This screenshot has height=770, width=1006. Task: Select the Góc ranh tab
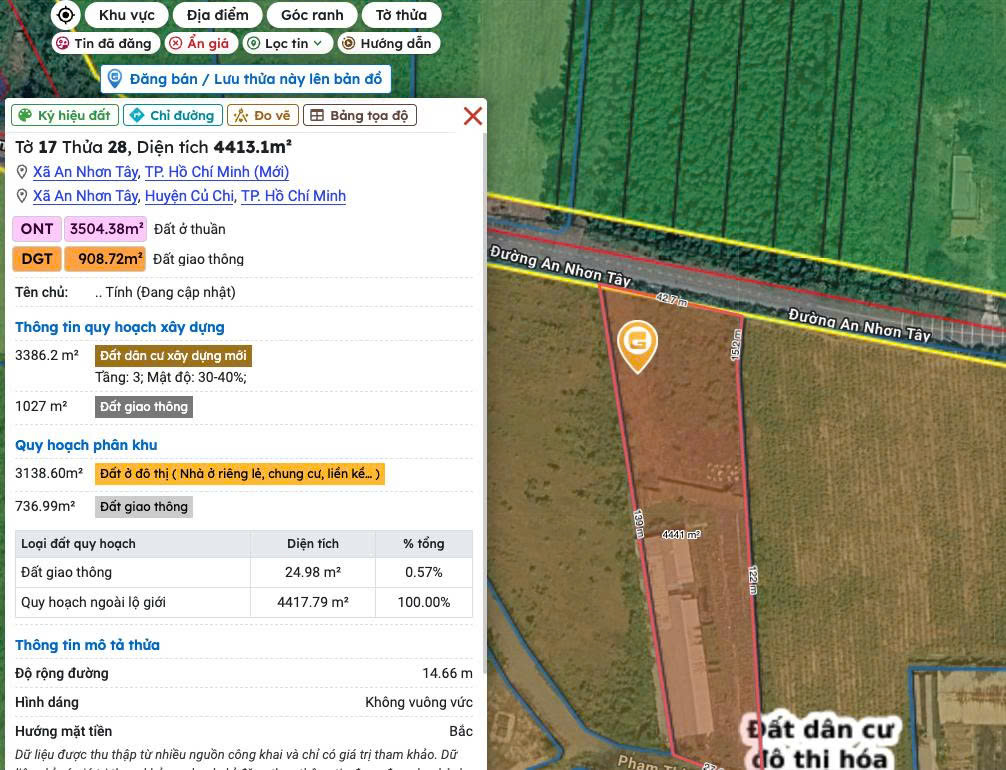pos(312,15)
